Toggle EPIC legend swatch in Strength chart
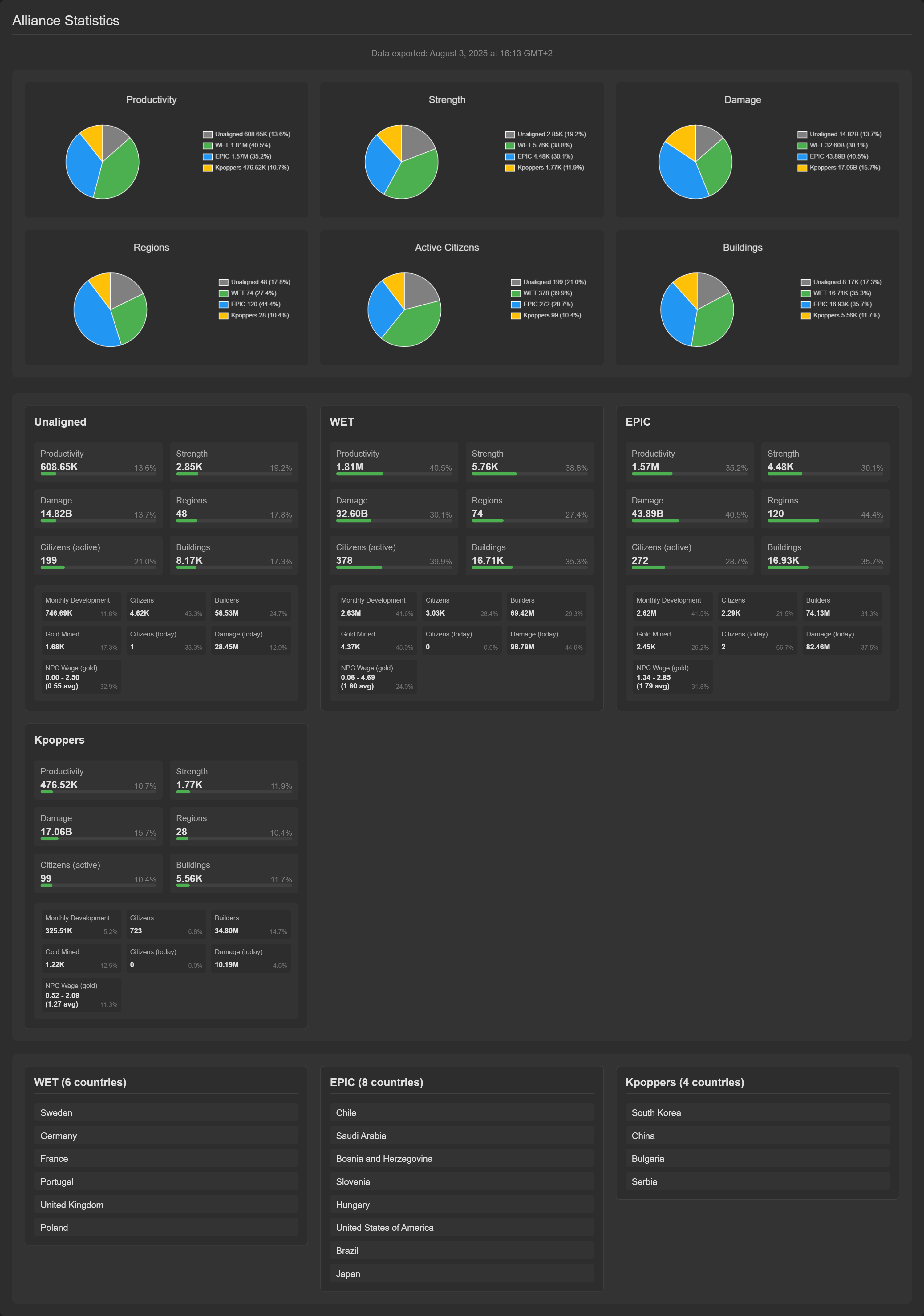 pyautogui.click(x=510, y=156)
